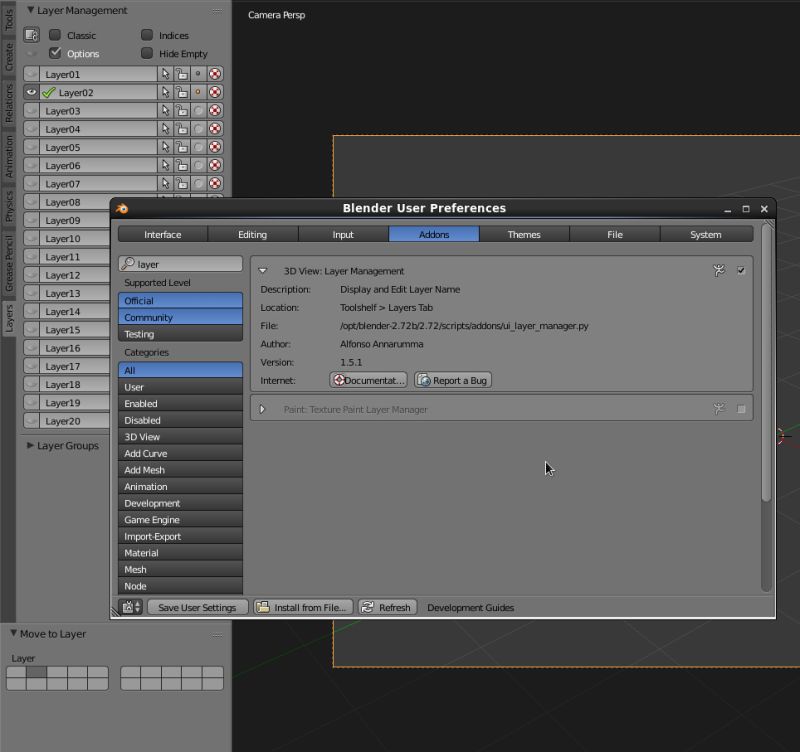Open the Input preferences tab
This screenshot has width=800, height=752.
[343, 234]
